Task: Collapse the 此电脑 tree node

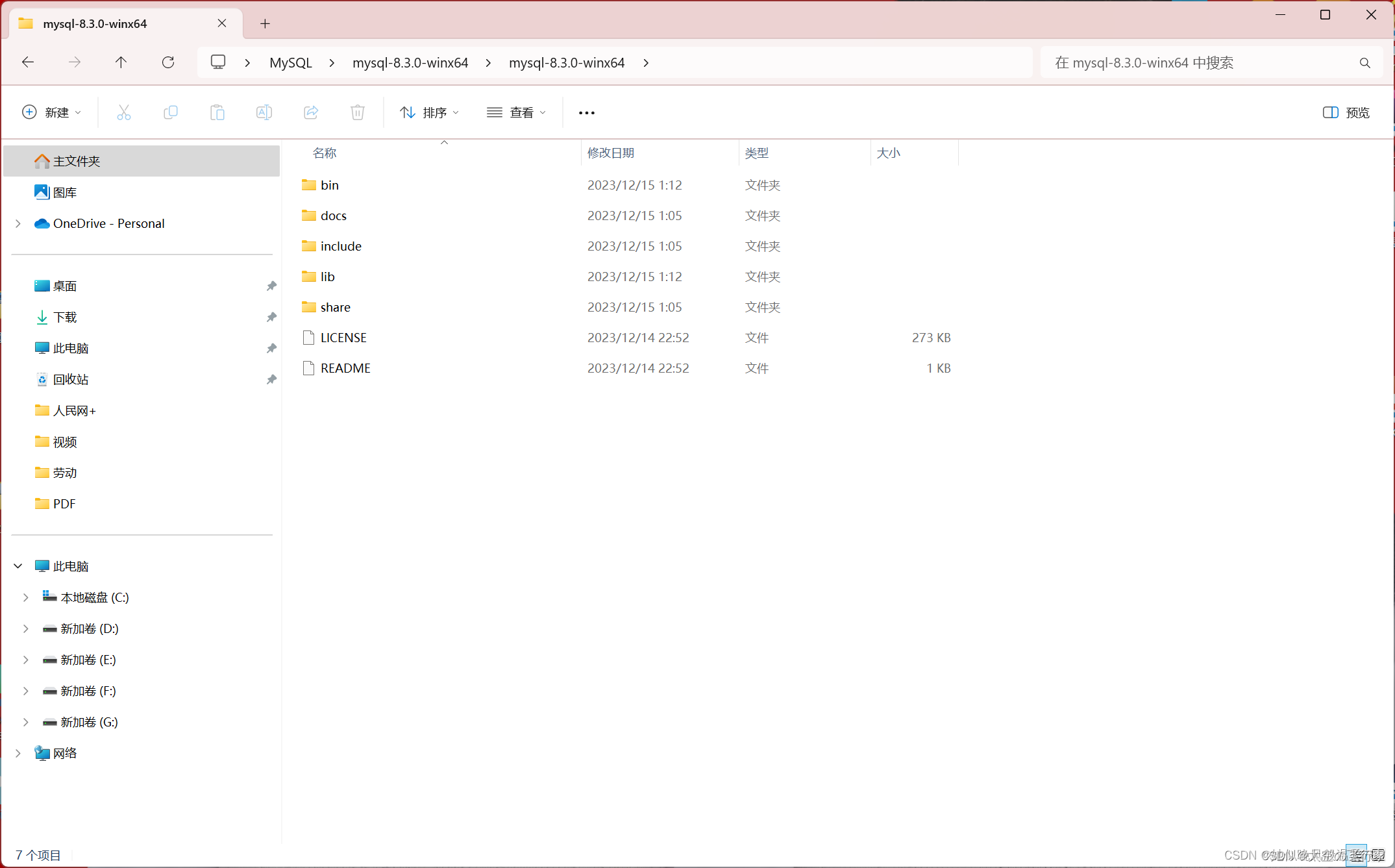Action: click(x=18, y=566)
